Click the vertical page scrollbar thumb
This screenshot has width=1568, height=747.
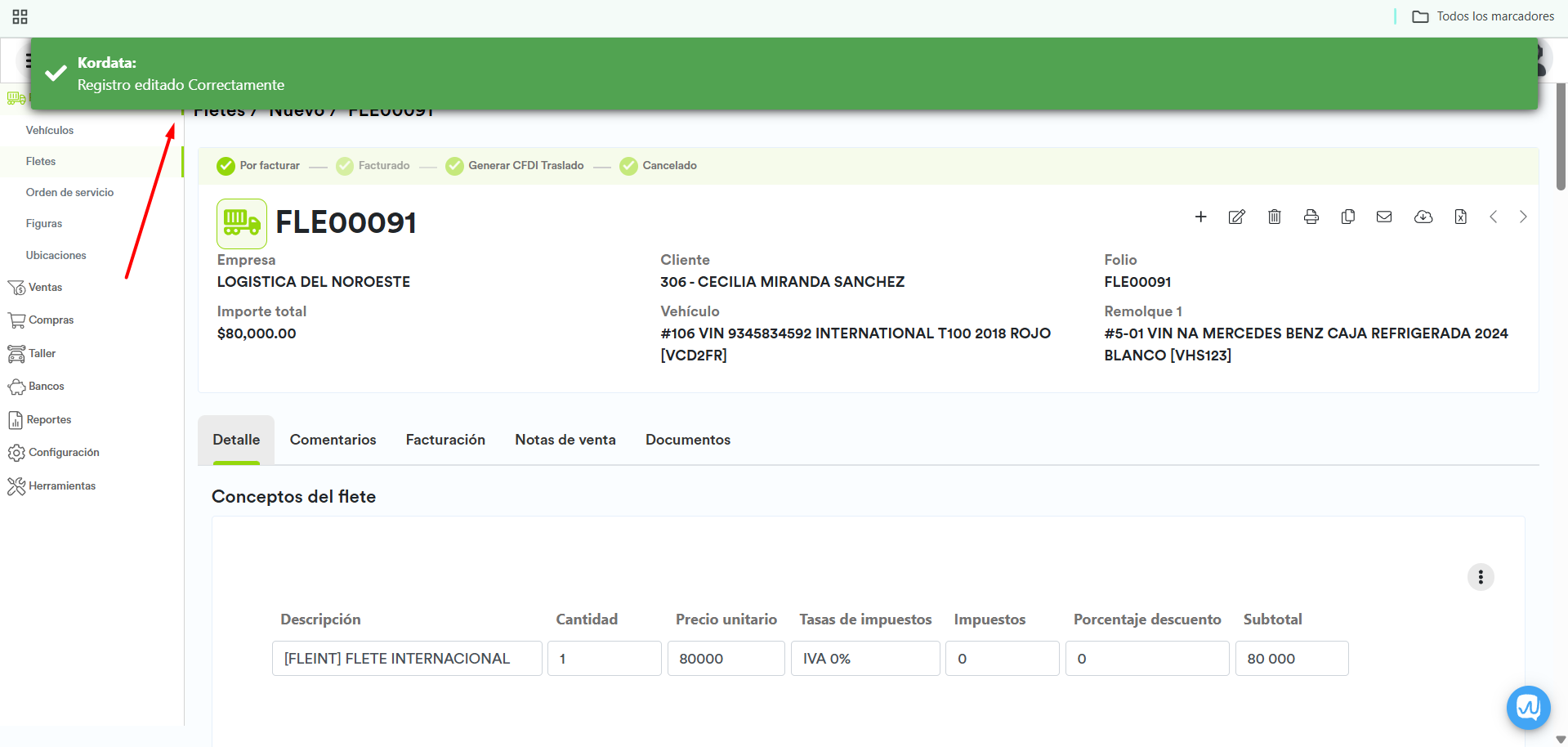[1561, 135]
